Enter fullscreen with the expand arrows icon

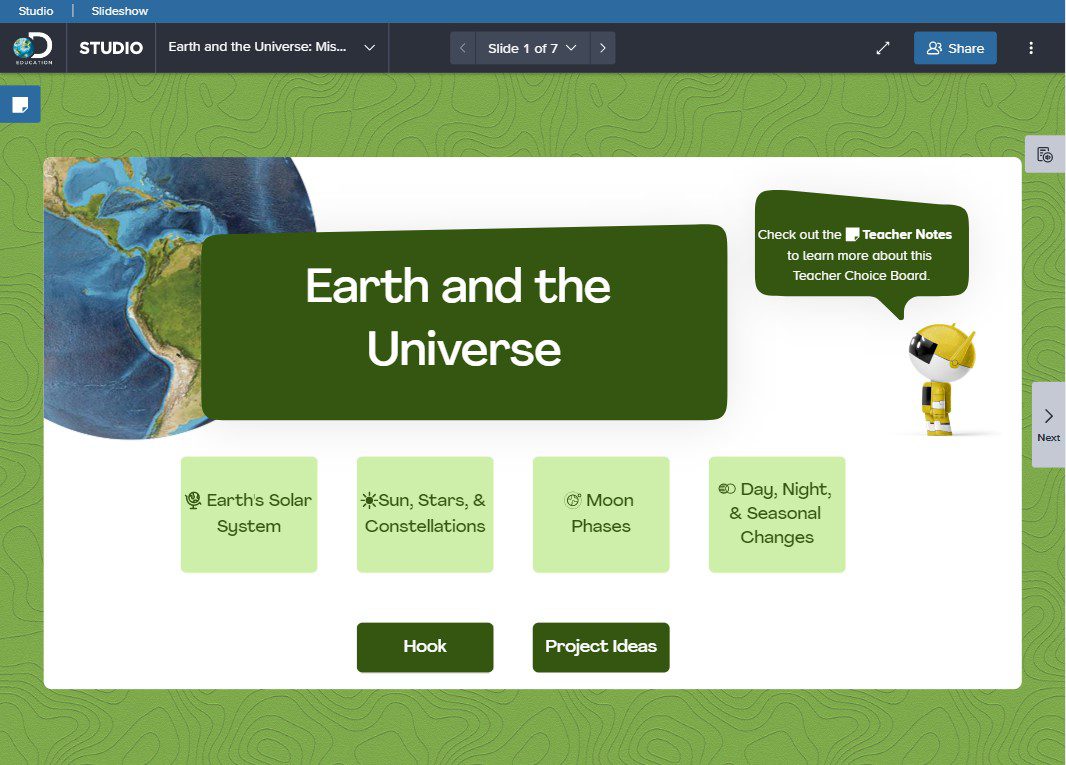point(882,48)
